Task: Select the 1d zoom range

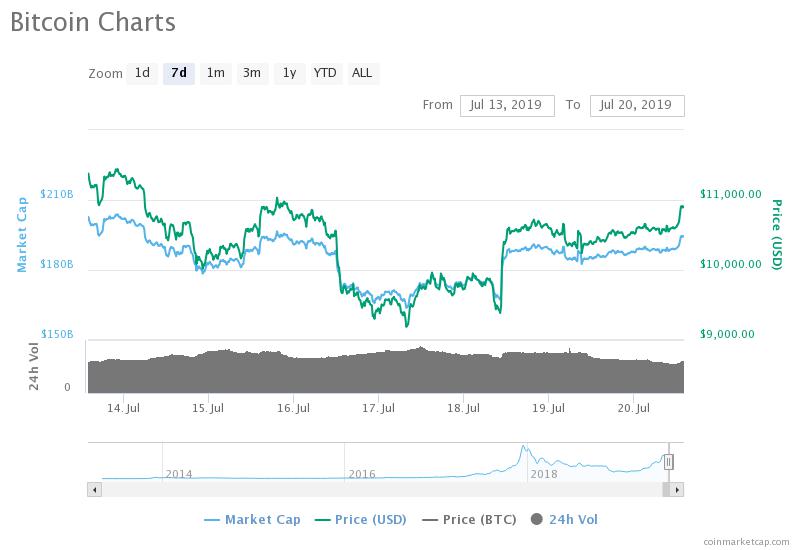Action: [x=143, y=73]
